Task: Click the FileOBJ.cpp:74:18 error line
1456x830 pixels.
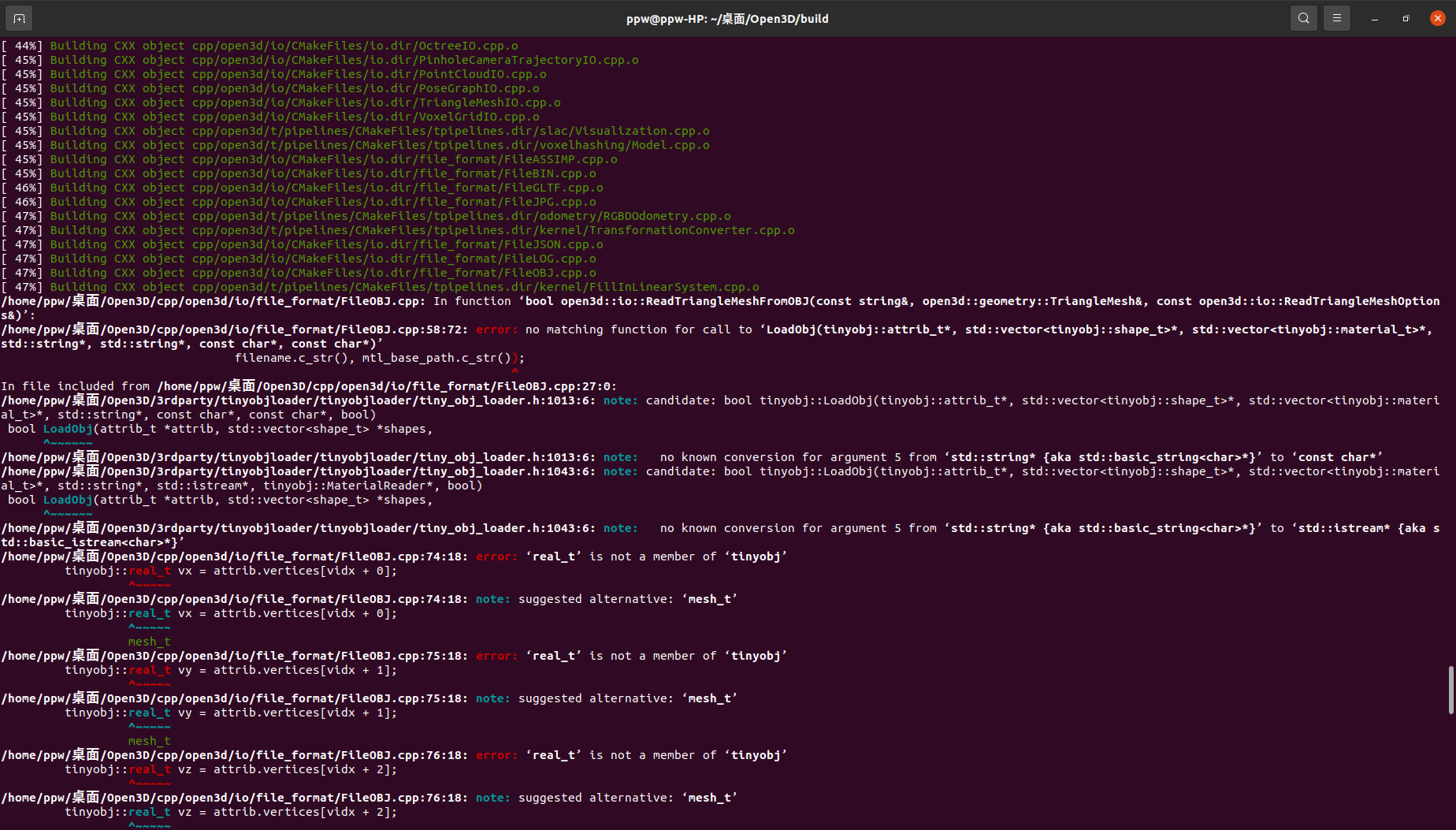Action: click(394, 556)
